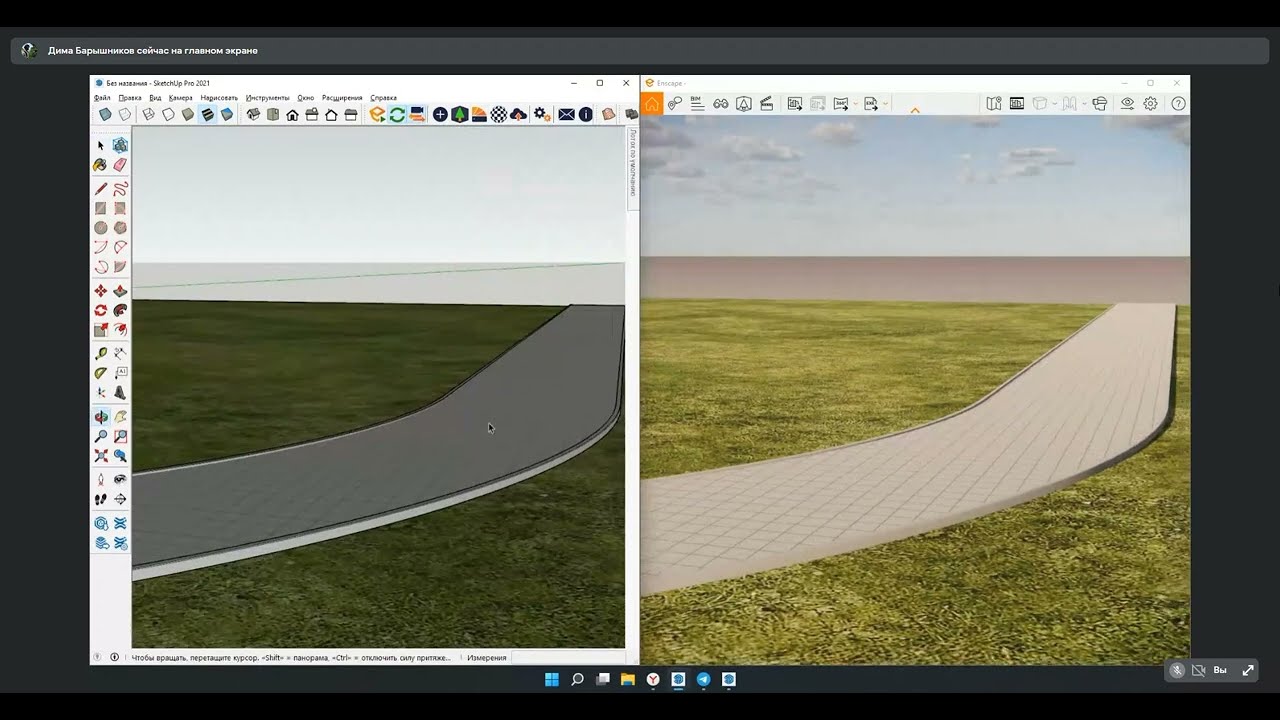Toggle Enscape Synchronize Views icon
The height and width of the screenshot is (720, 1280).
[x=417, y=115]
